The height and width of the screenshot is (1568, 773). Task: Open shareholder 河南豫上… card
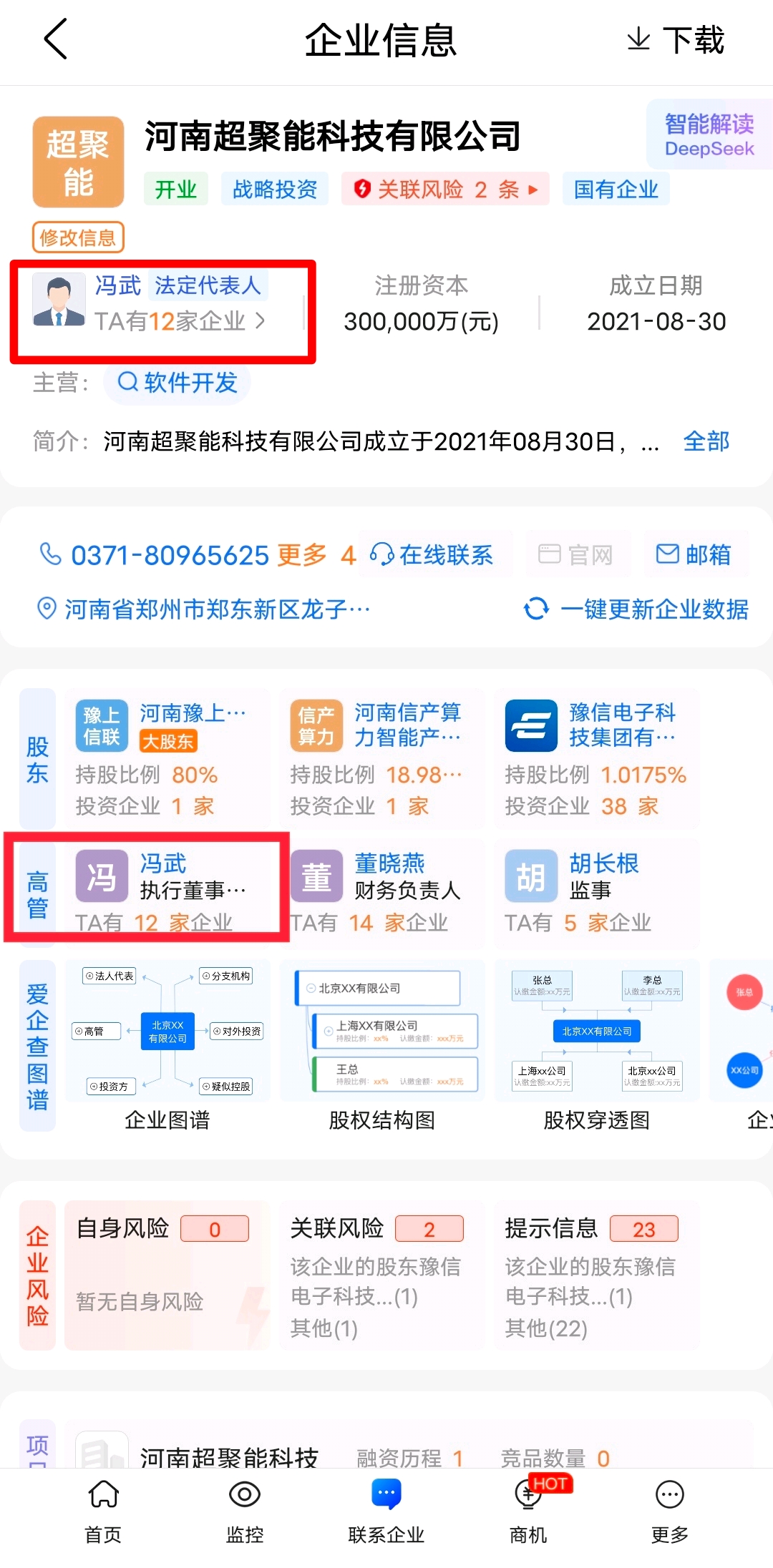pos(167,759)
